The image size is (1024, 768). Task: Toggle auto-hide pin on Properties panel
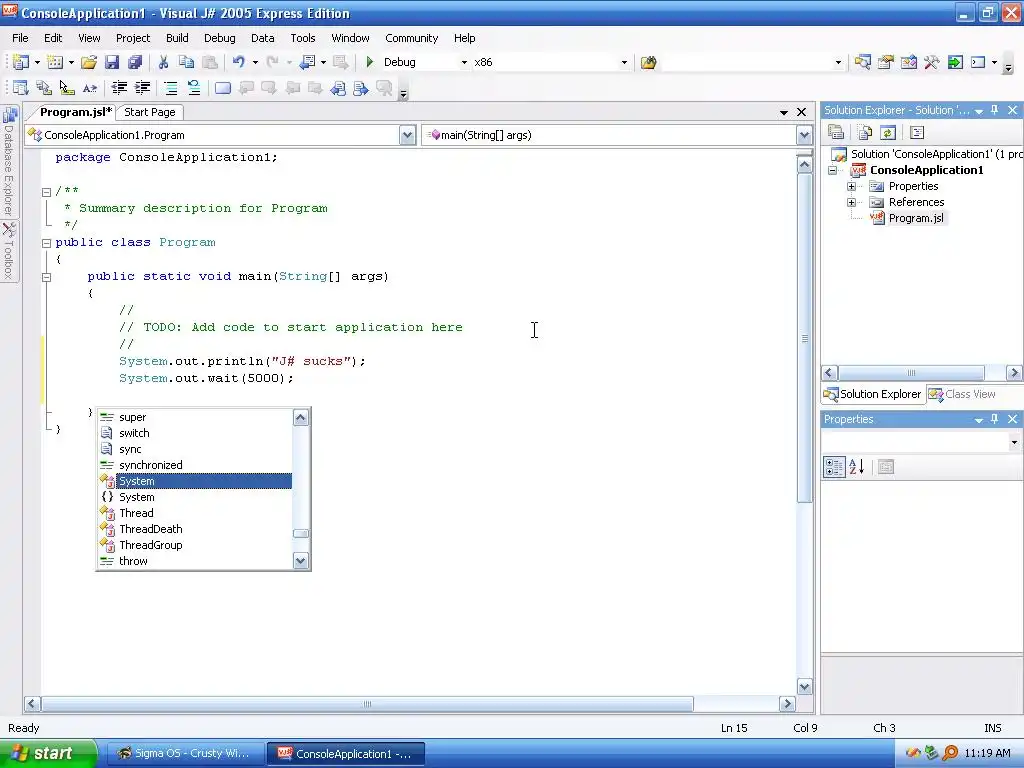click(995, 419)
